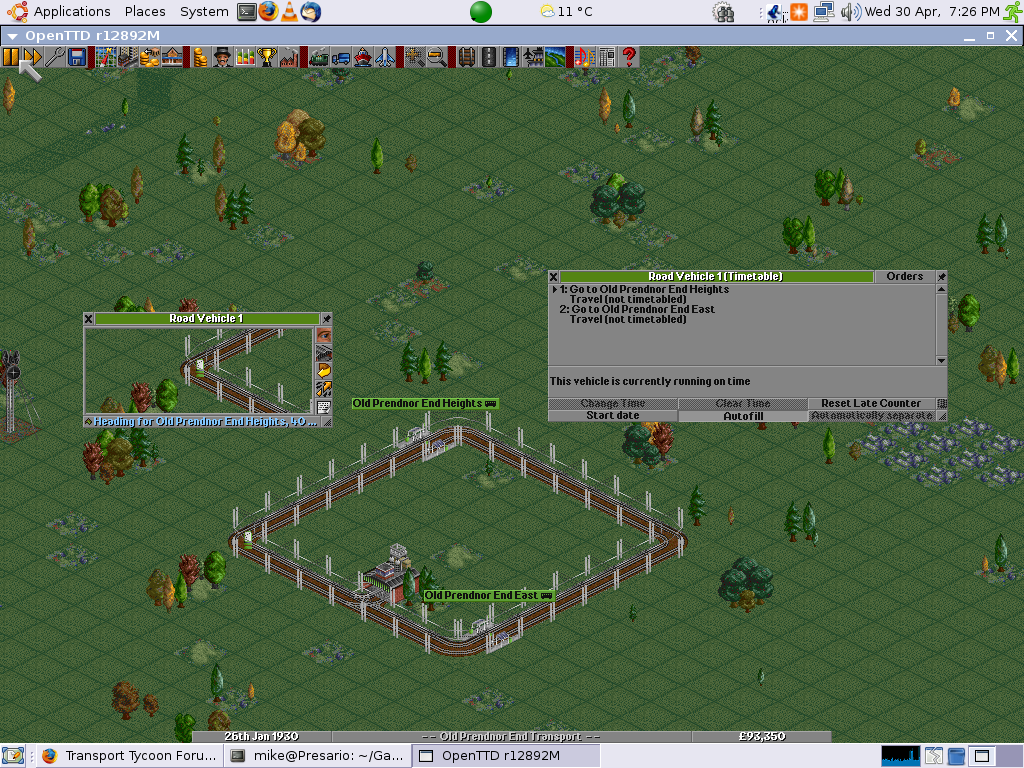Open company info via the manager face icon
The height and width of the screenshot is (768, 1024).
223,57
